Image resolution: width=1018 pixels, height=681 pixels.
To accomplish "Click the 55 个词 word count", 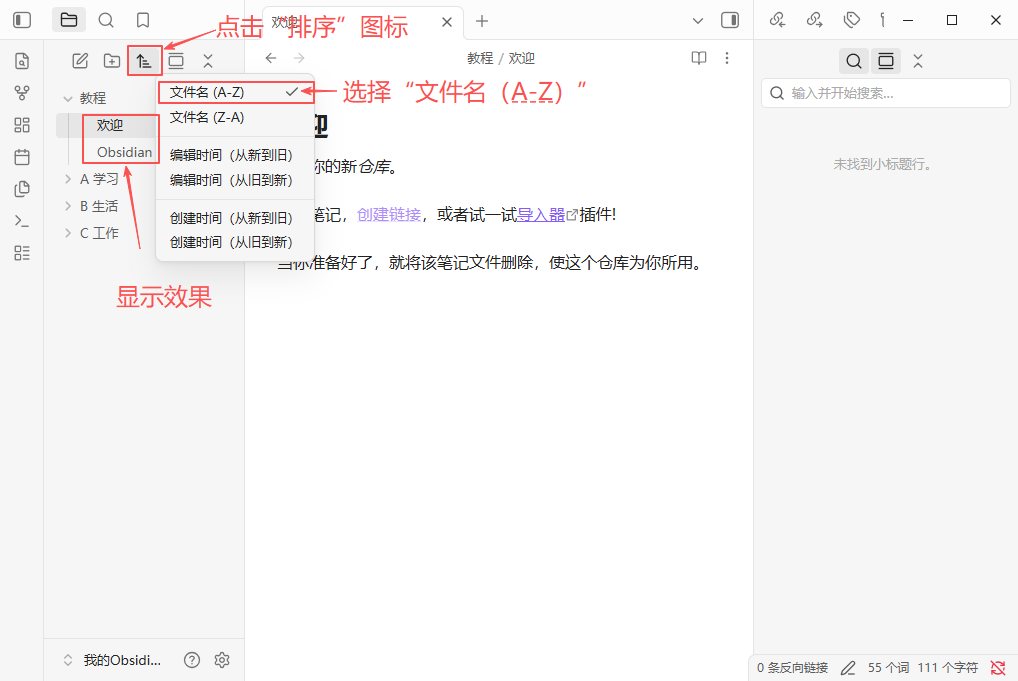I will tap(888, 667).
